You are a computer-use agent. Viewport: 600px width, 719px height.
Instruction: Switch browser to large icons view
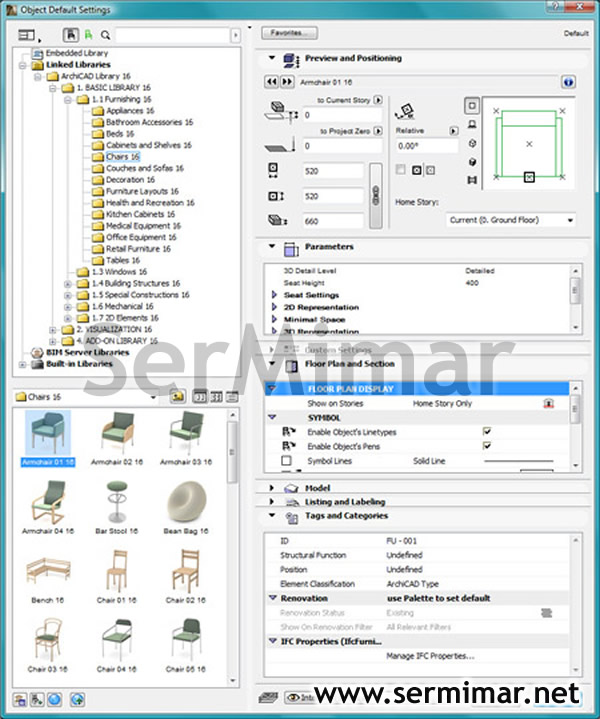point(200,397)
